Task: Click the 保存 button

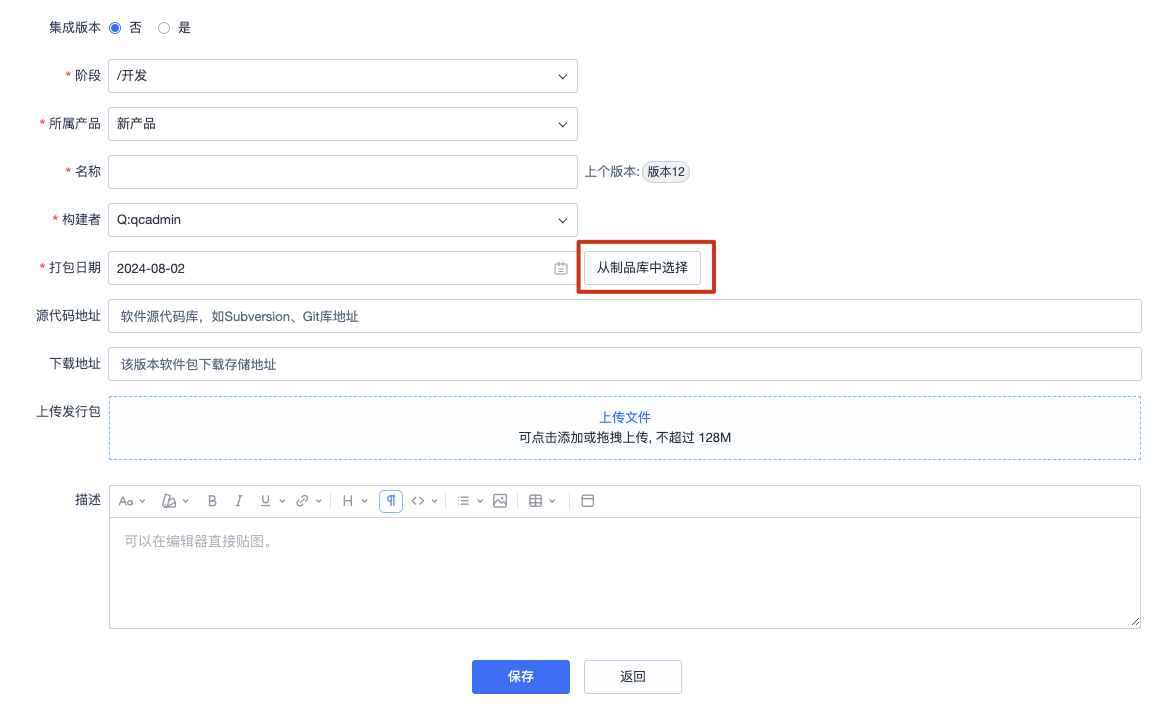Action: [x=521, y=677]
